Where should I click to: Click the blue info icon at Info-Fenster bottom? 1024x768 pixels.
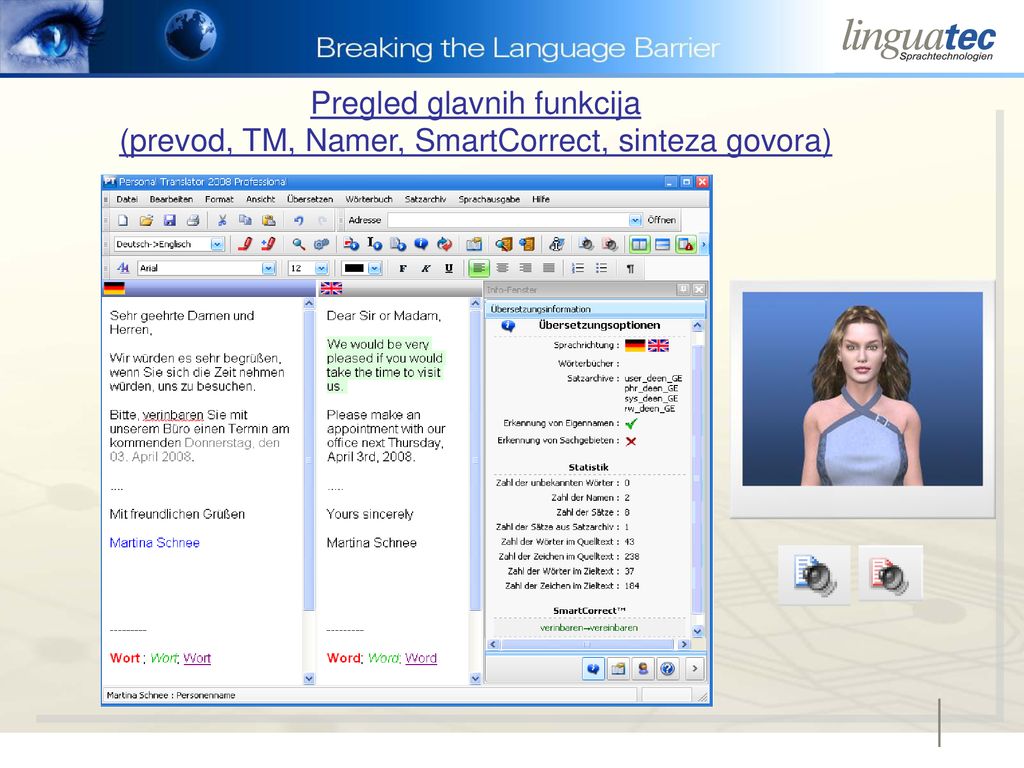[x=593, y=668]
